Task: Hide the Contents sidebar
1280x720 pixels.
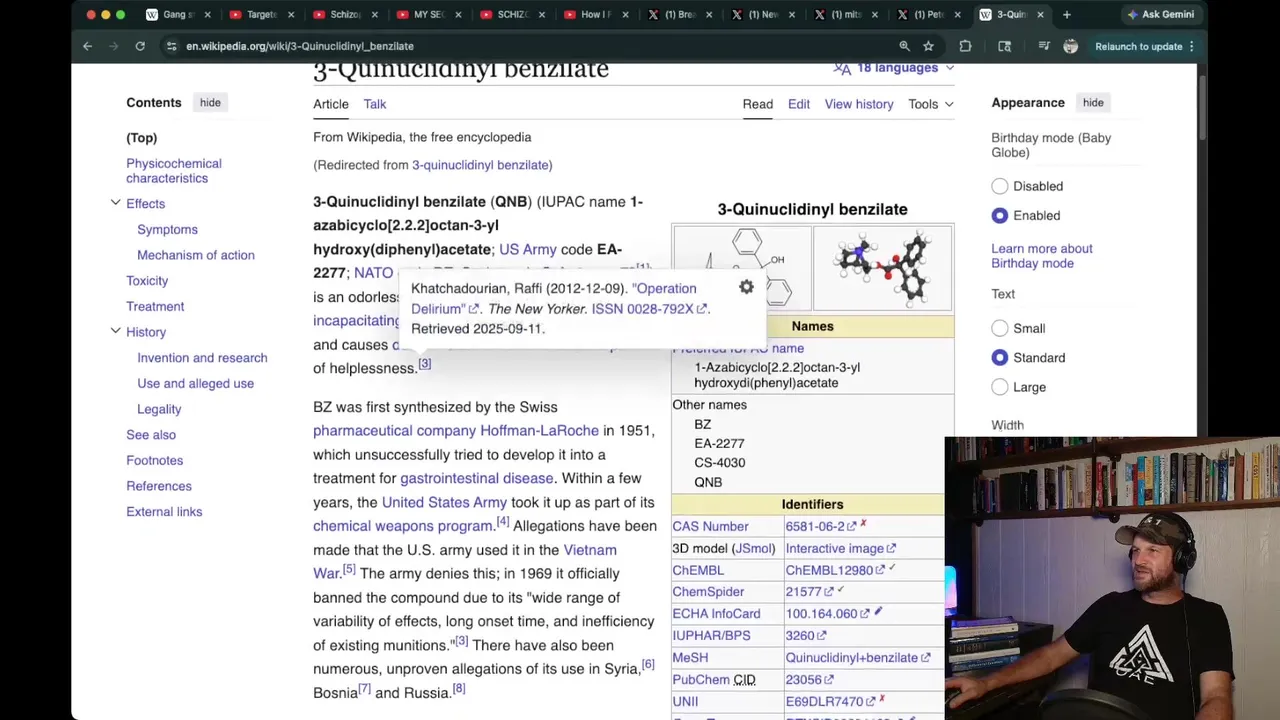Action: point(210,102)
